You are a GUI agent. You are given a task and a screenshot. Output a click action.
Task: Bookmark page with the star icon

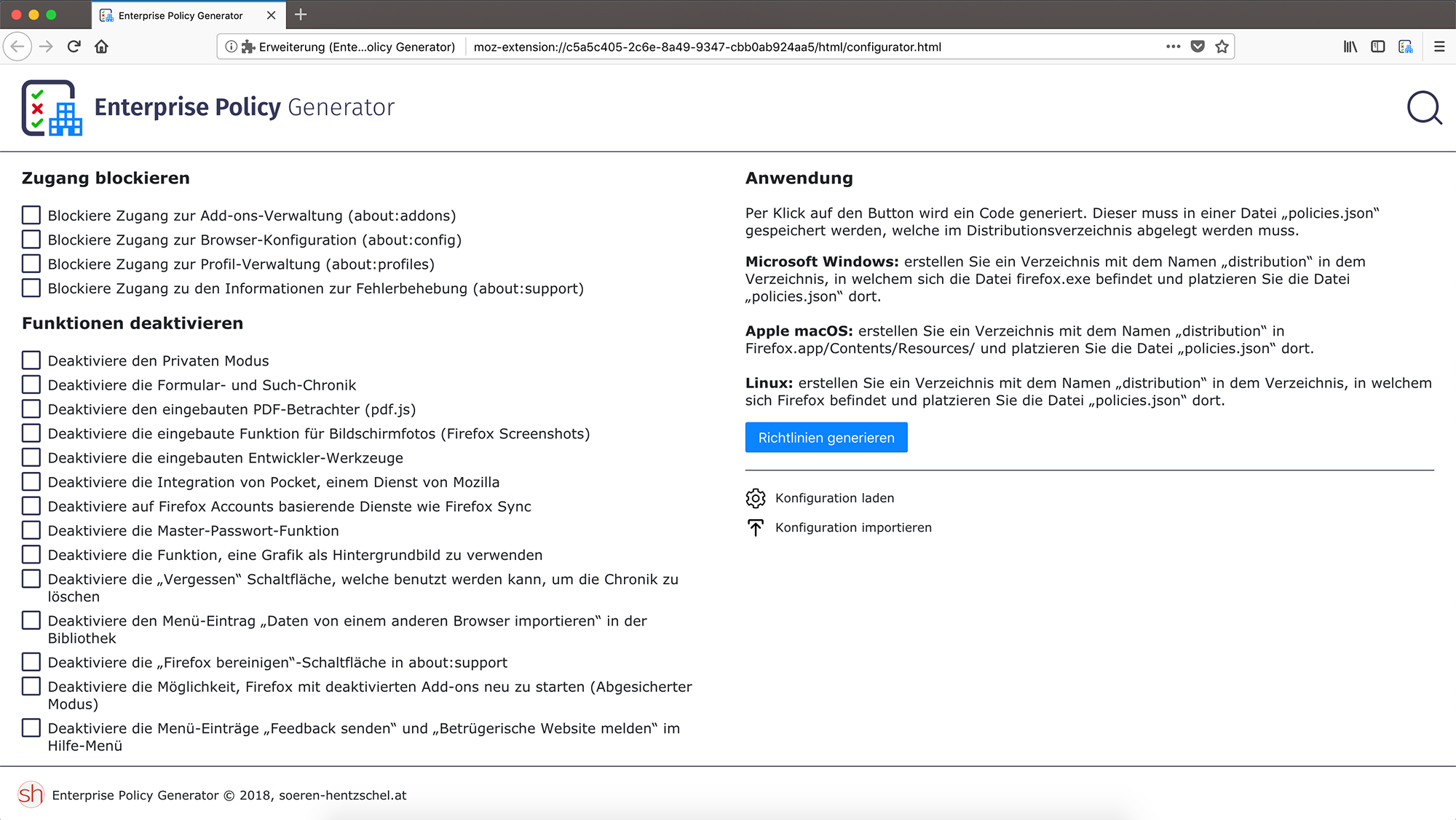(x=1222, y=47)
